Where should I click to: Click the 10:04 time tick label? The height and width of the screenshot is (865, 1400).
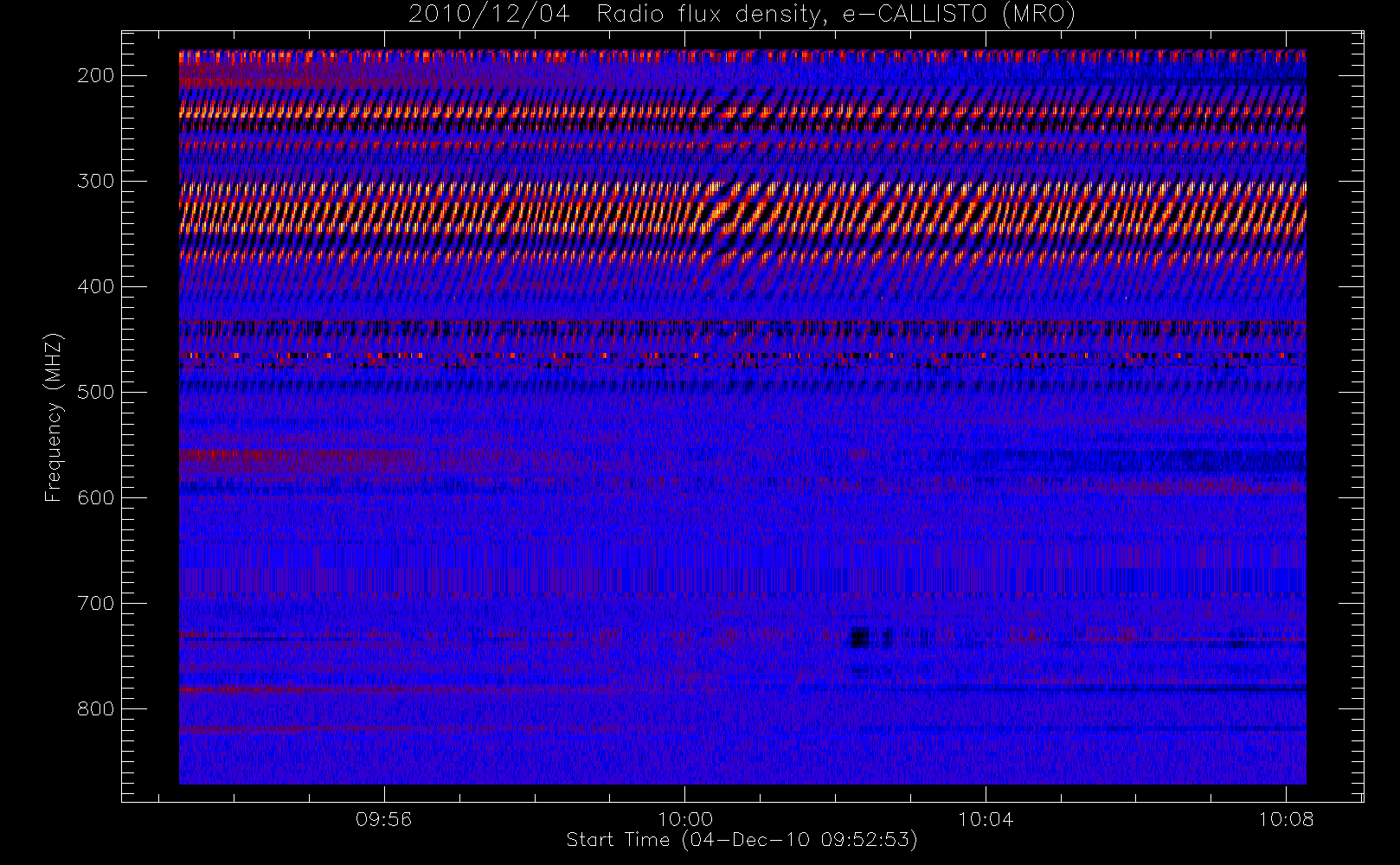point(986,819)
